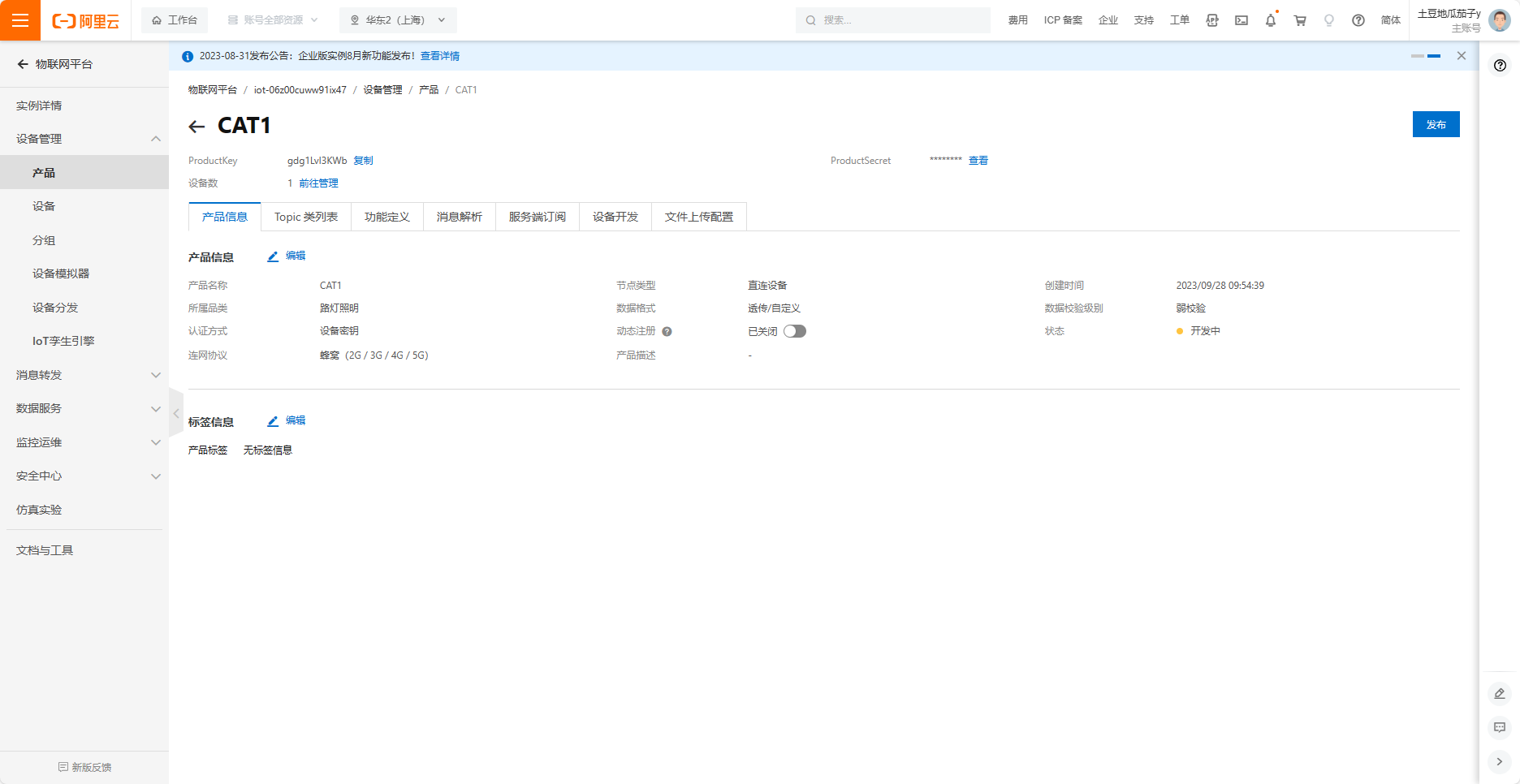
Task: Switch to the 功能定义 tab
Action: tap(387, 217)
